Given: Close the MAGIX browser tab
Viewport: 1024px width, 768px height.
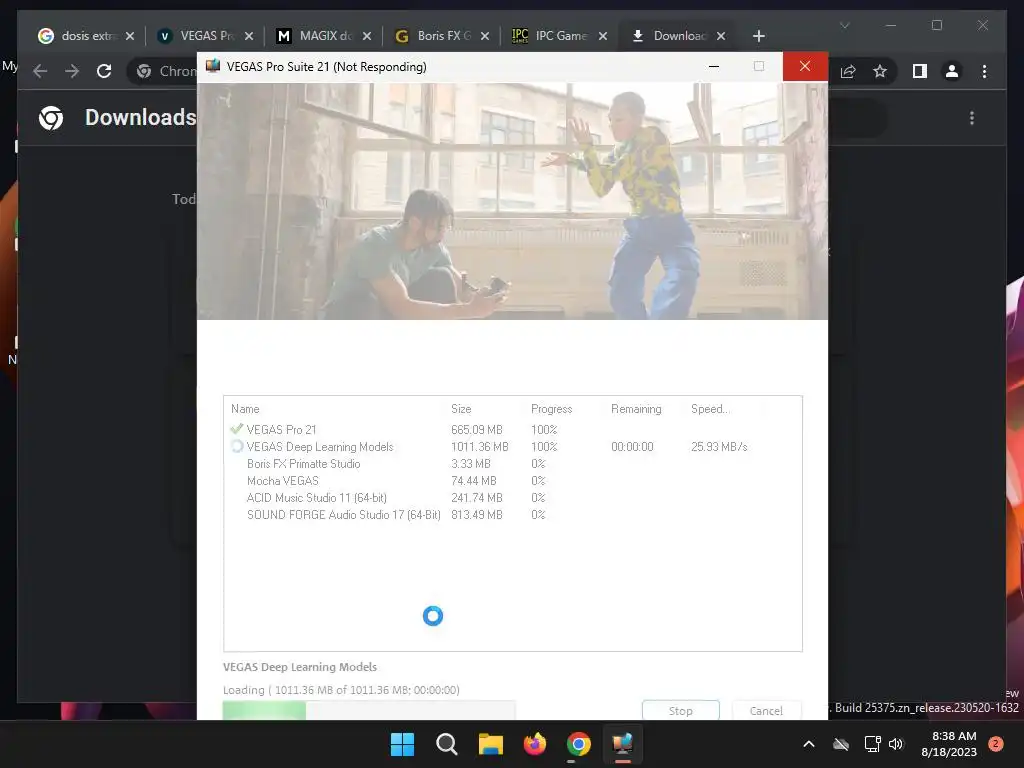Looking at the screenshot, I should (367, 36).
